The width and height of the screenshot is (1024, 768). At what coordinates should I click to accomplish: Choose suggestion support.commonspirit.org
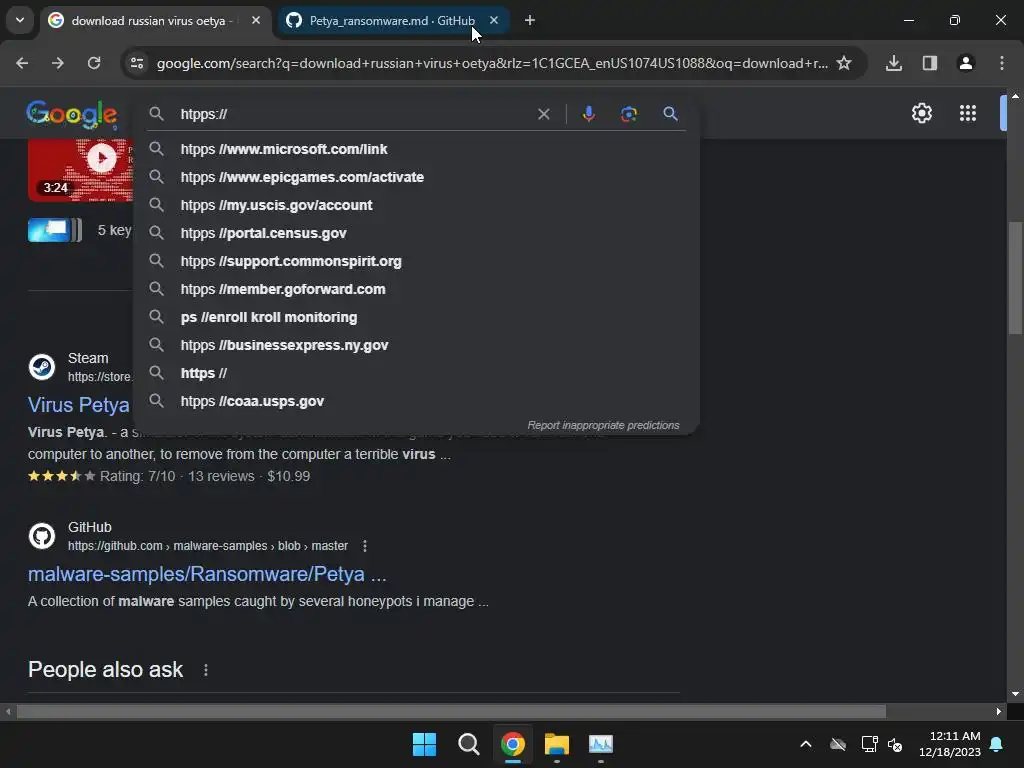[x=417, y=261]
